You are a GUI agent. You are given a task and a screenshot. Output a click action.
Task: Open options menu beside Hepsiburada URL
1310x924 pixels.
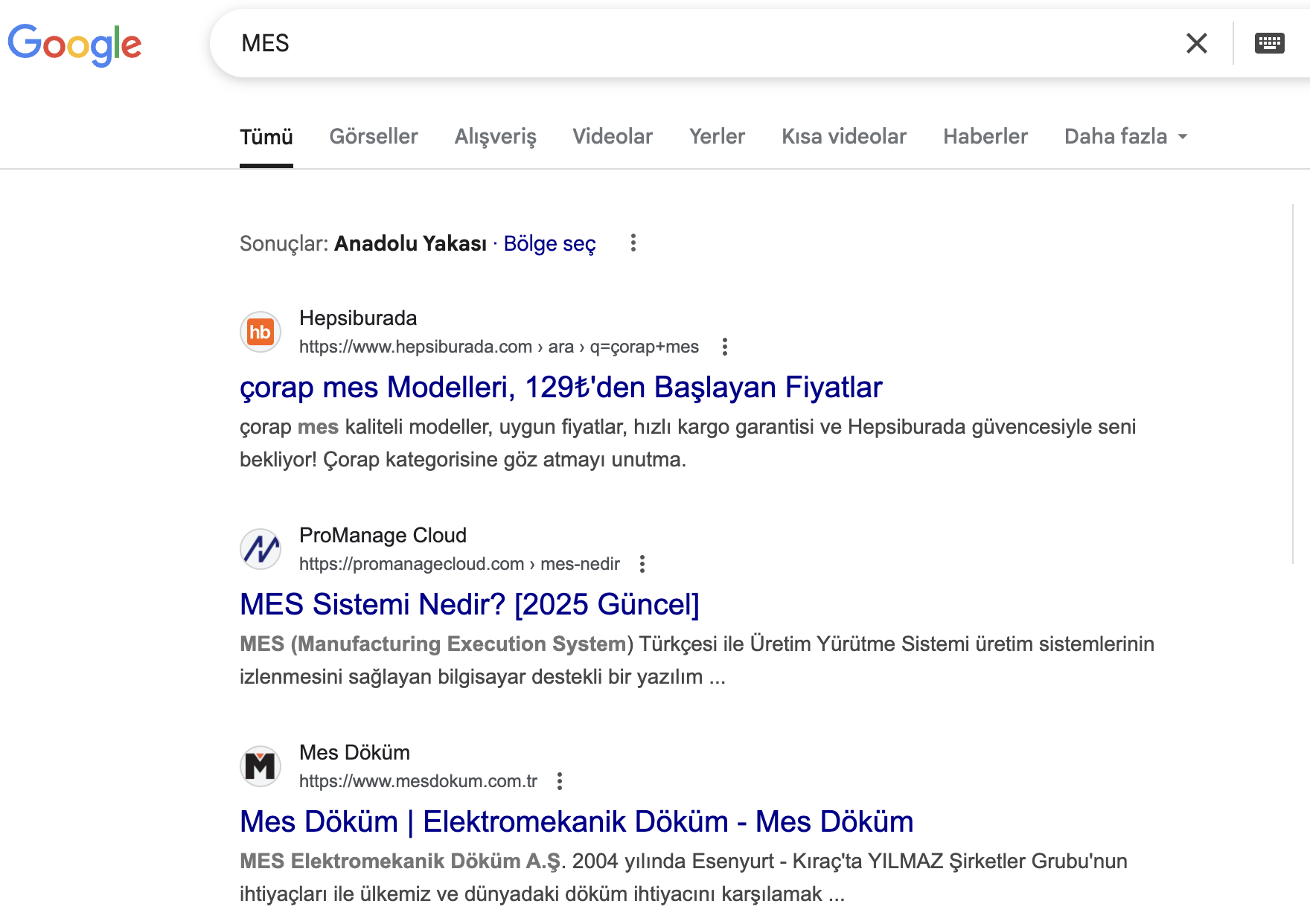724,347
